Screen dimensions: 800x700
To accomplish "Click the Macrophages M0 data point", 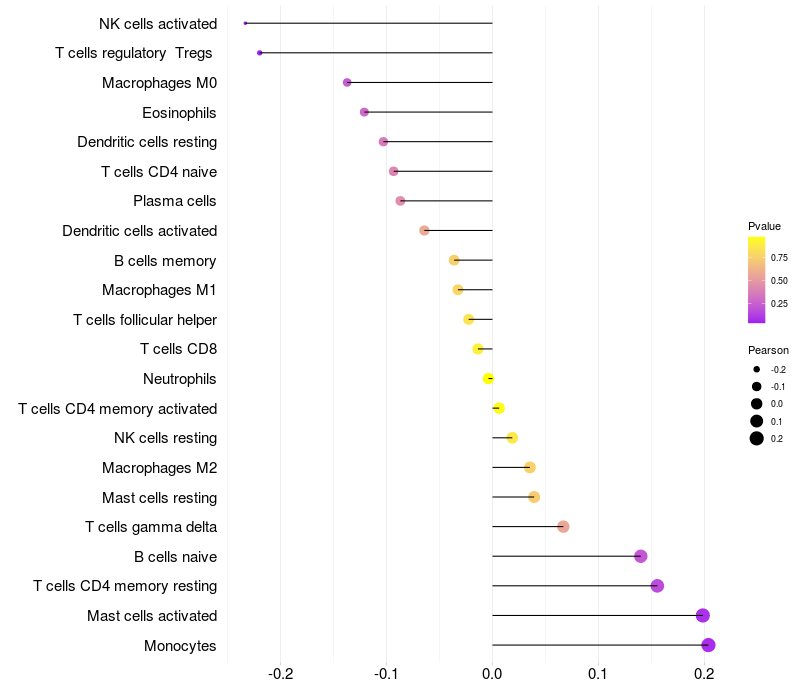I will pyautogui.click(x=347, y=82).
